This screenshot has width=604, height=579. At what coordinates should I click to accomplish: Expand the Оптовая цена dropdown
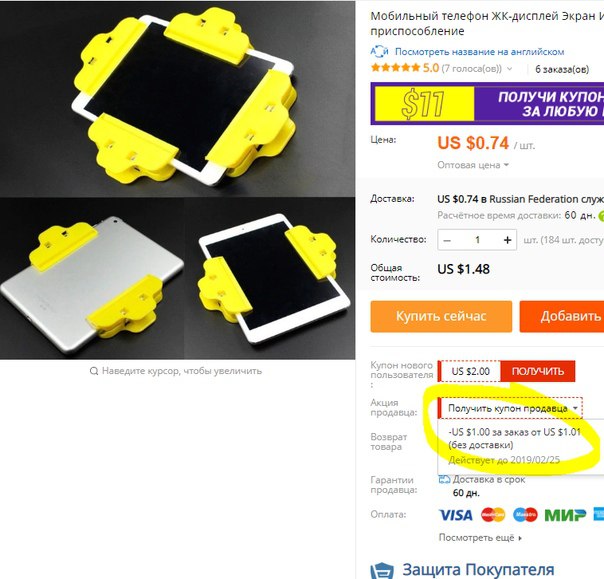point(473,165)
